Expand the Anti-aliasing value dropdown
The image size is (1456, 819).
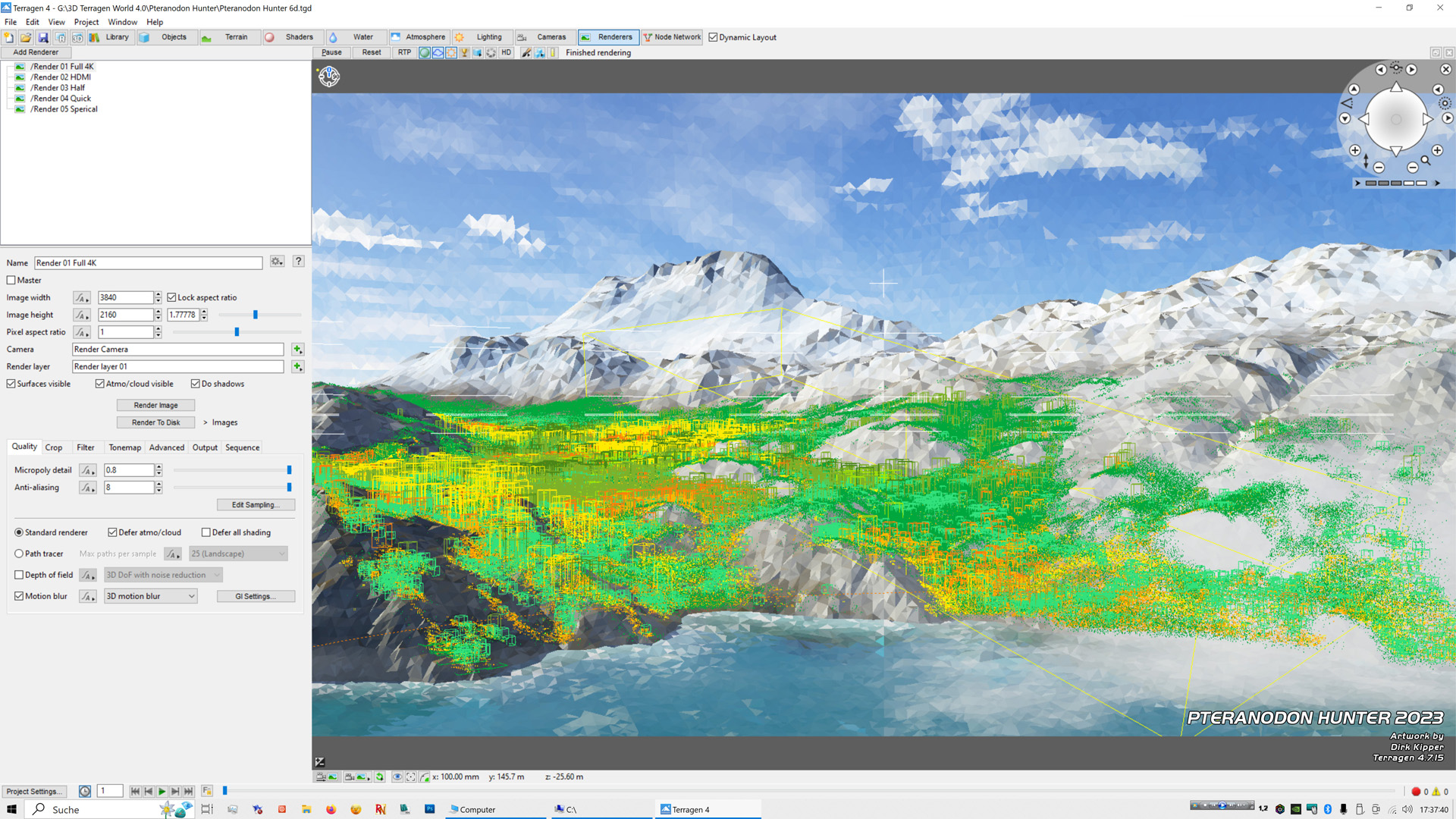(87, 487)
